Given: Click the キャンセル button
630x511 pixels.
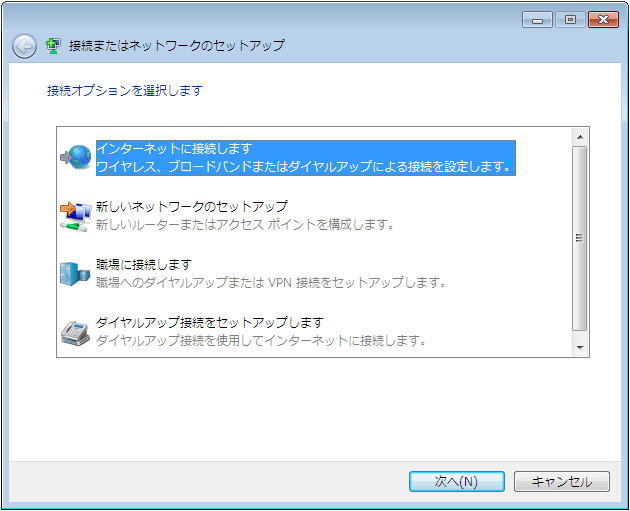Looking at the screenshot, I should click(x=562, y=481).
